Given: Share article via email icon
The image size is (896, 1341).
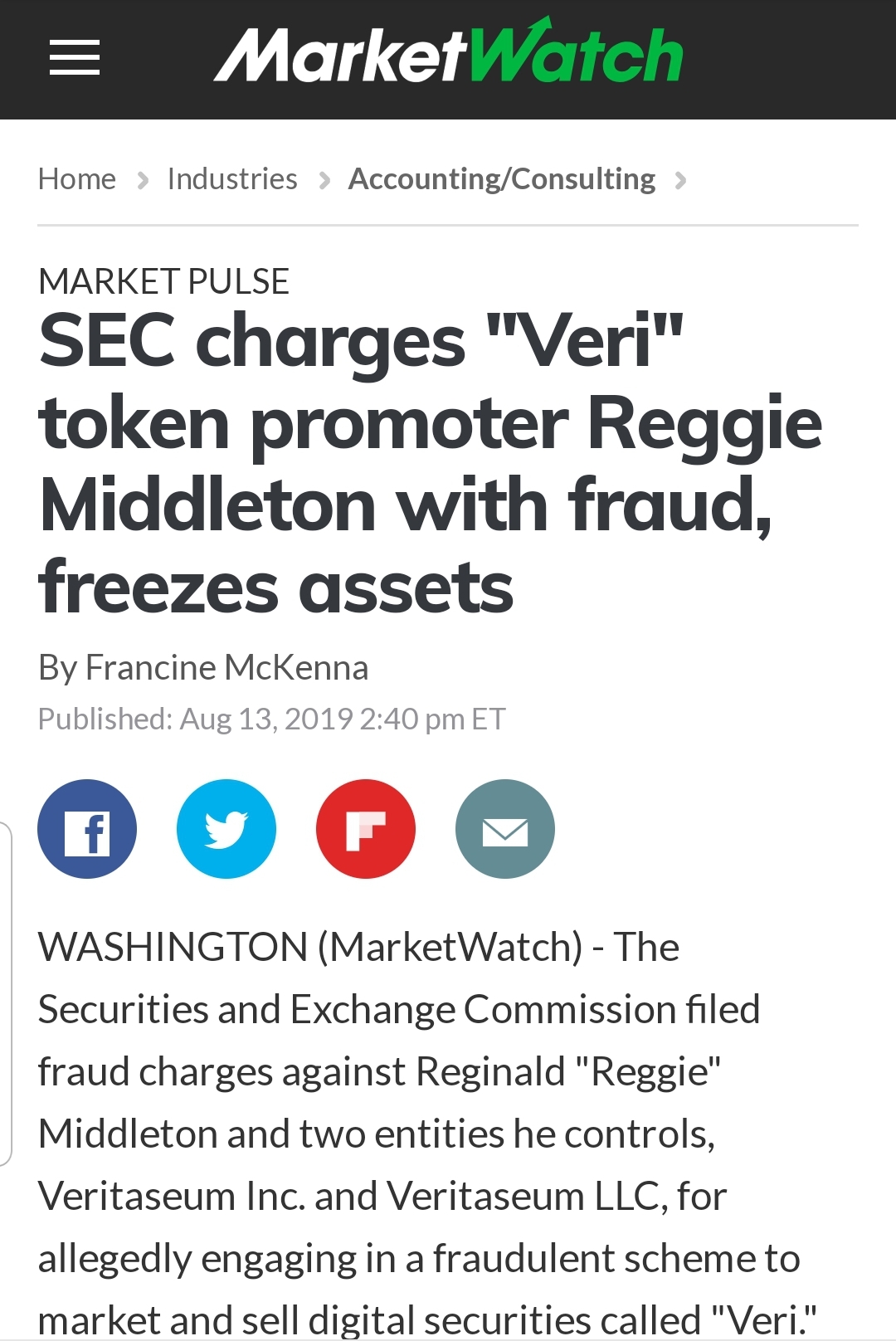Looking at the screenshot, I should (x=505, y=829).
